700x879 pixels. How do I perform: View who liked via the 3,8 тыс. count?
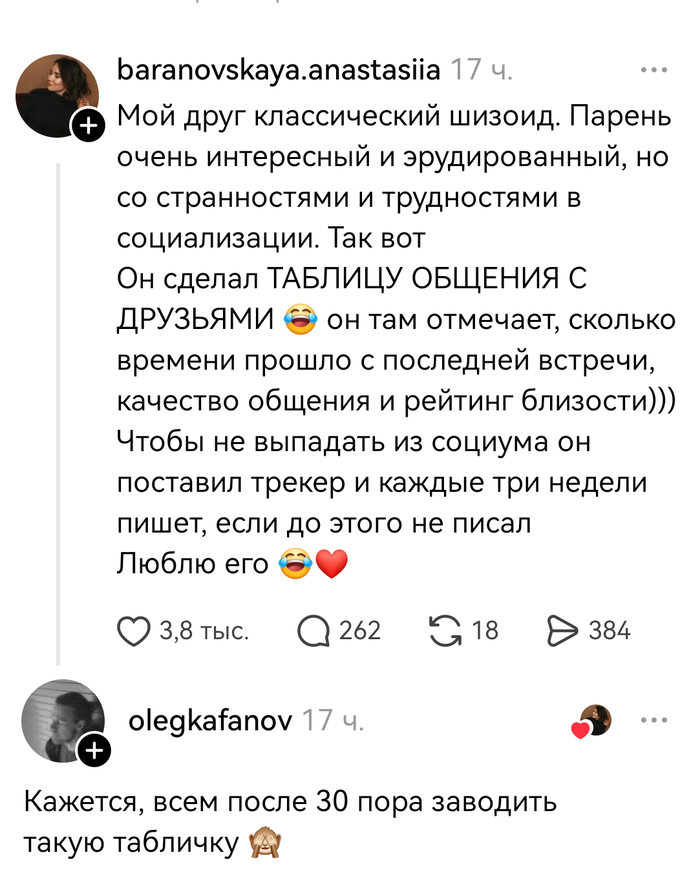[x=204, y=630]
